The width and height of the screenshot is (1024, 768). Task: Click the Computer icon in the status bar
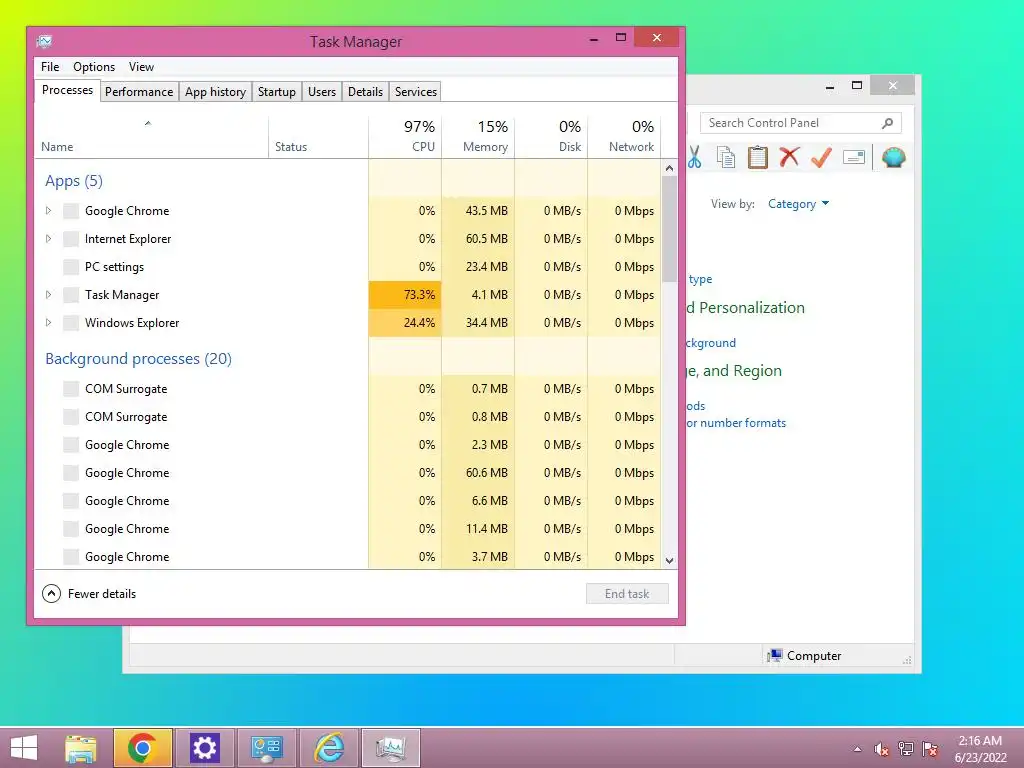pyautogui.click(x=775, y=656)
